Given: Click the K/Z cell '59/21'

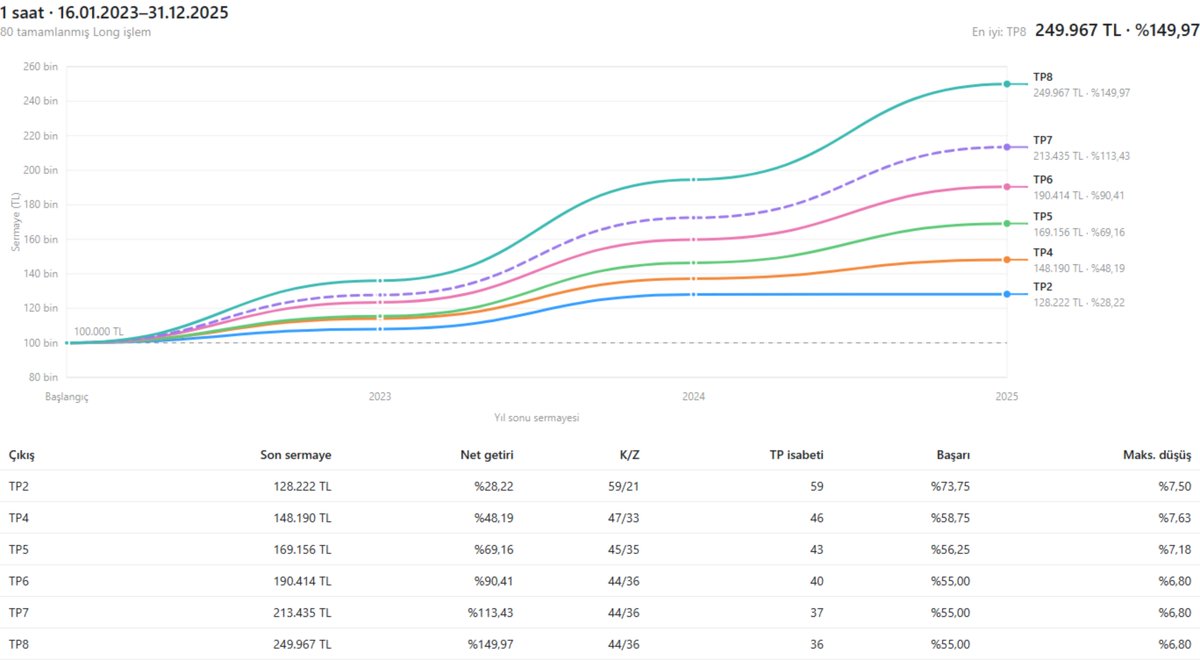Looking at the screenshot, I should (624, 486).
